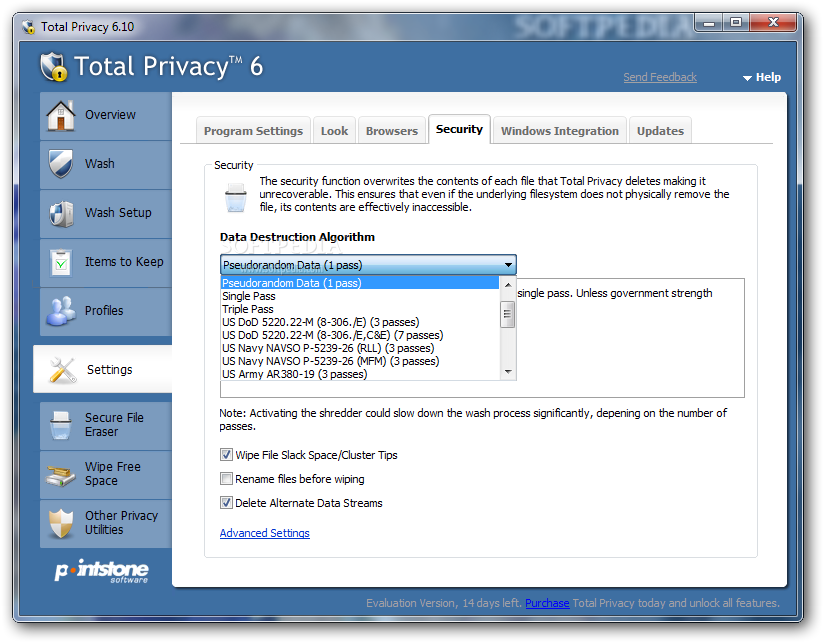Image resolution: width=824 pixels, height=643 pixels.
Task: Click the title bar application icon
Action: coord(28,27)
